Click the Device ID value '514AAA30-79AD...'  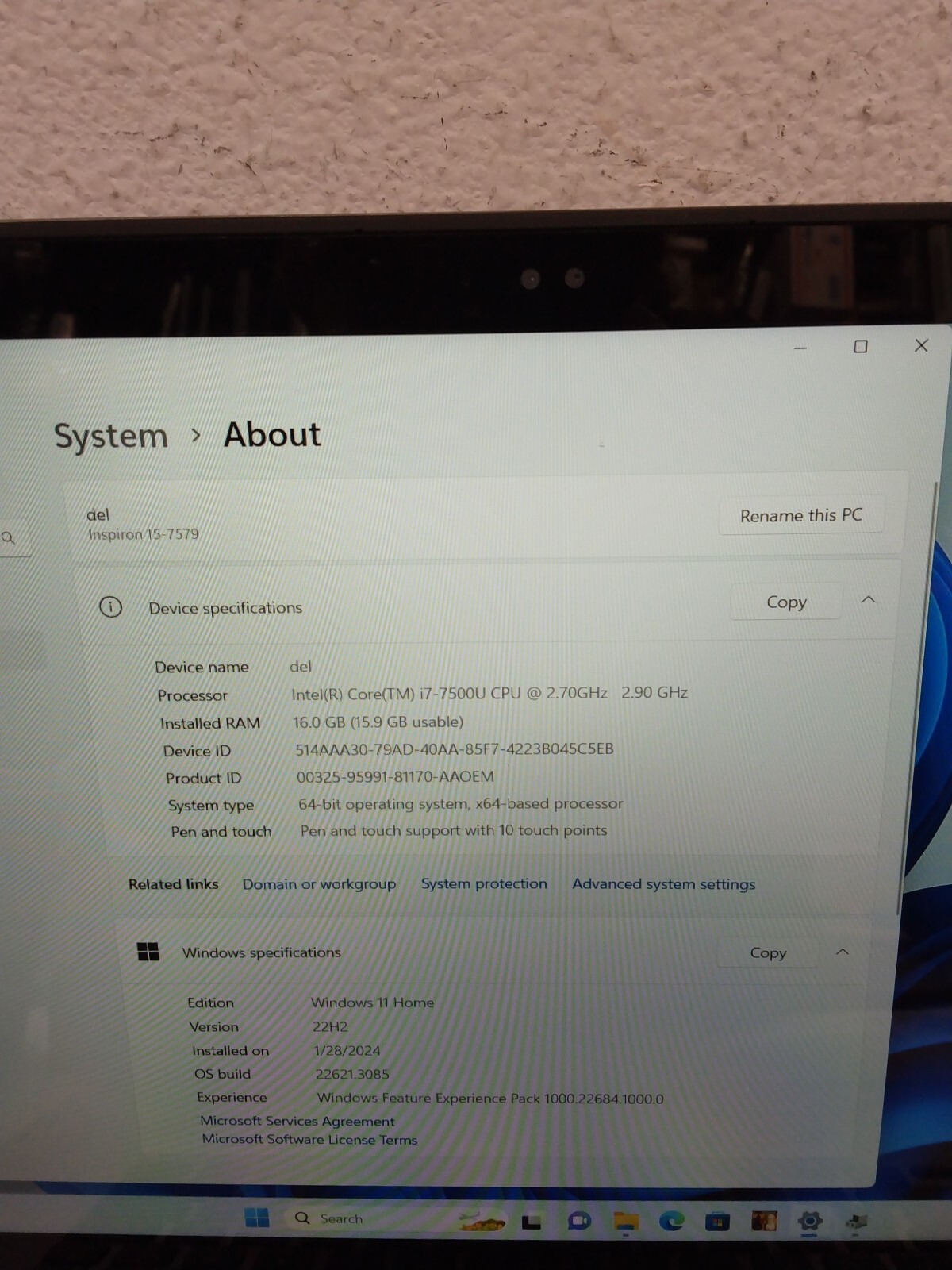pos(455,749)
